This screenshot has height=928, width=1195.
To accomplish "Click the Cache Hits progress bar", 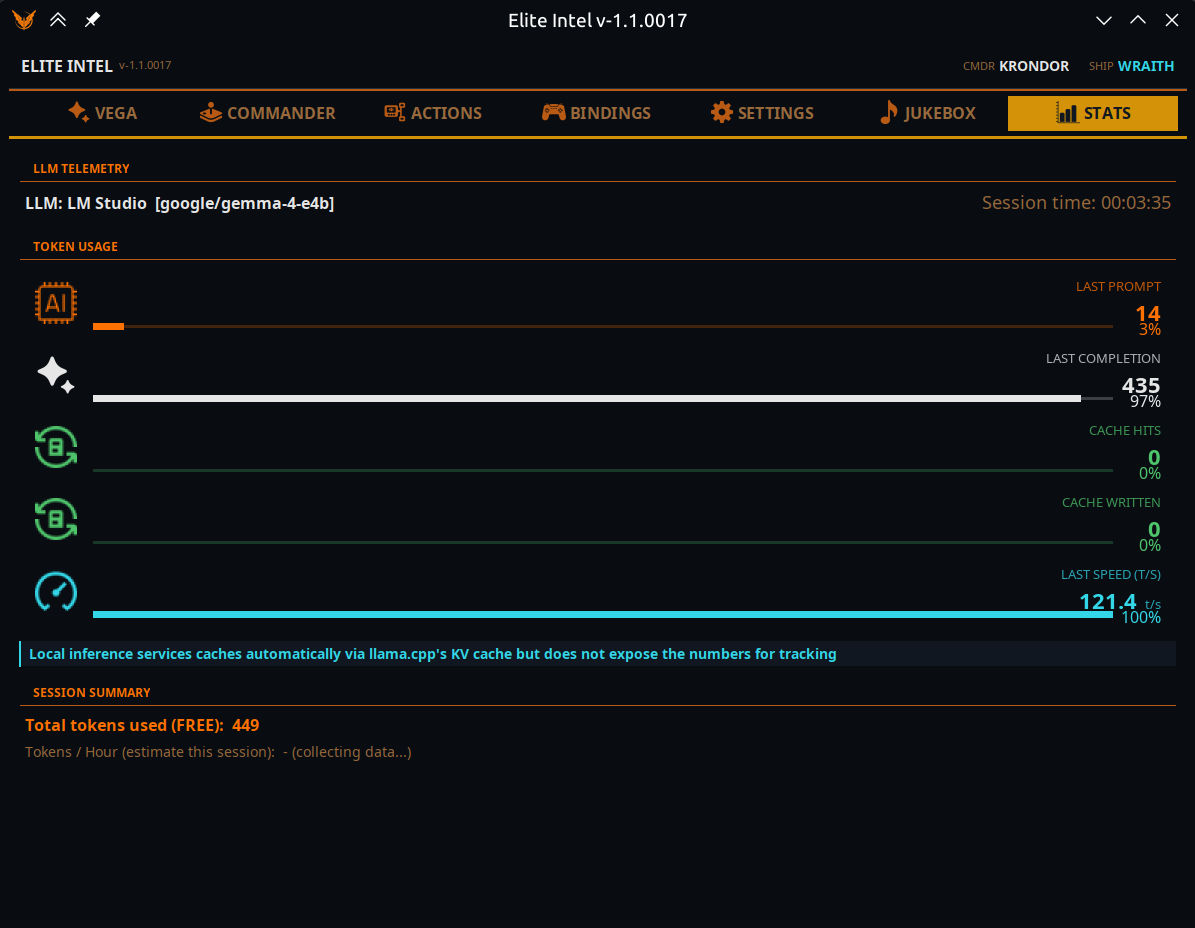I will pyautogui.click(x=603, y=470).
